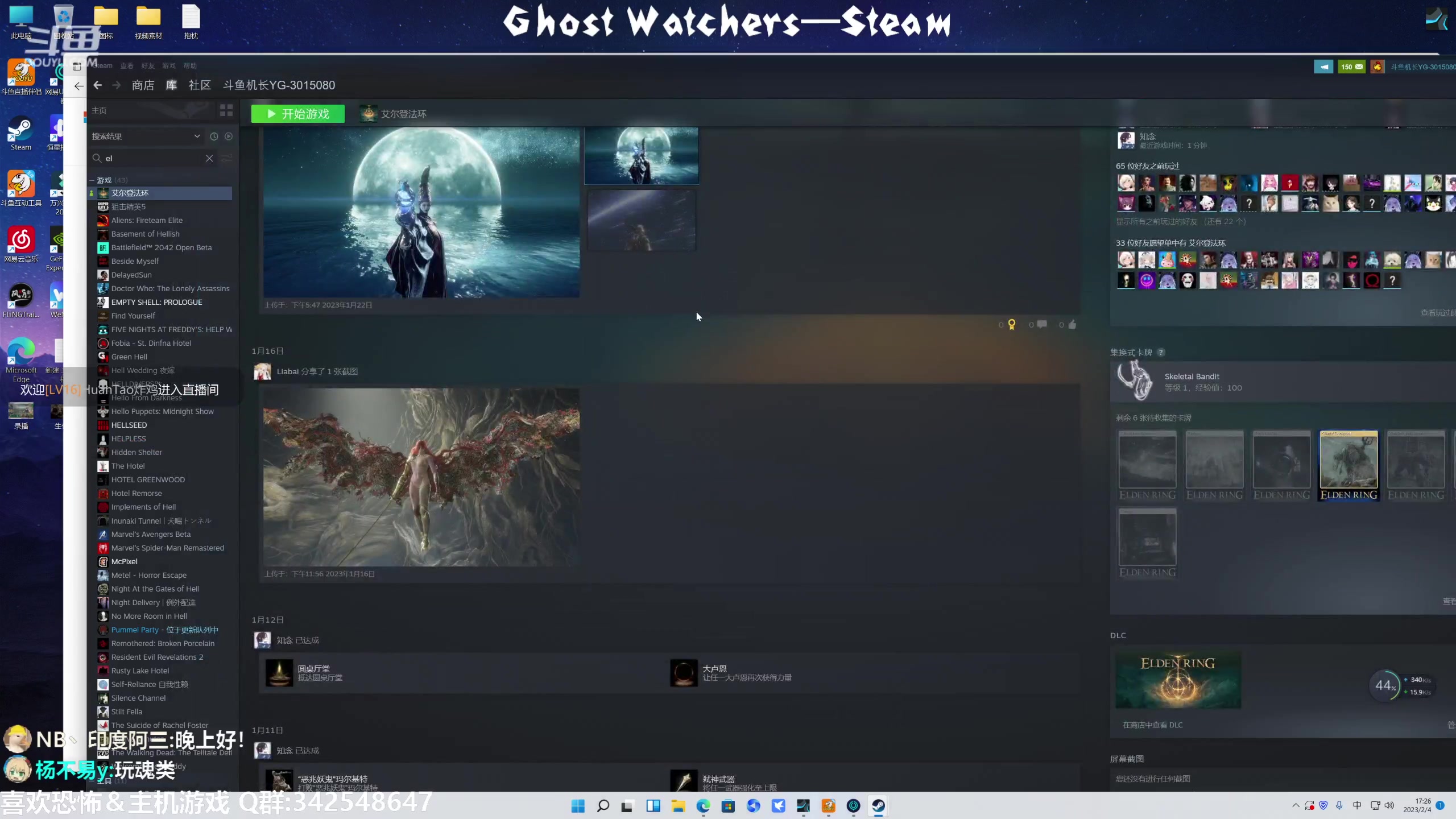Viewport: 1456px width, 819px height.
Task: Open the notifications inbox showing 150
Action: (1351, 67)
